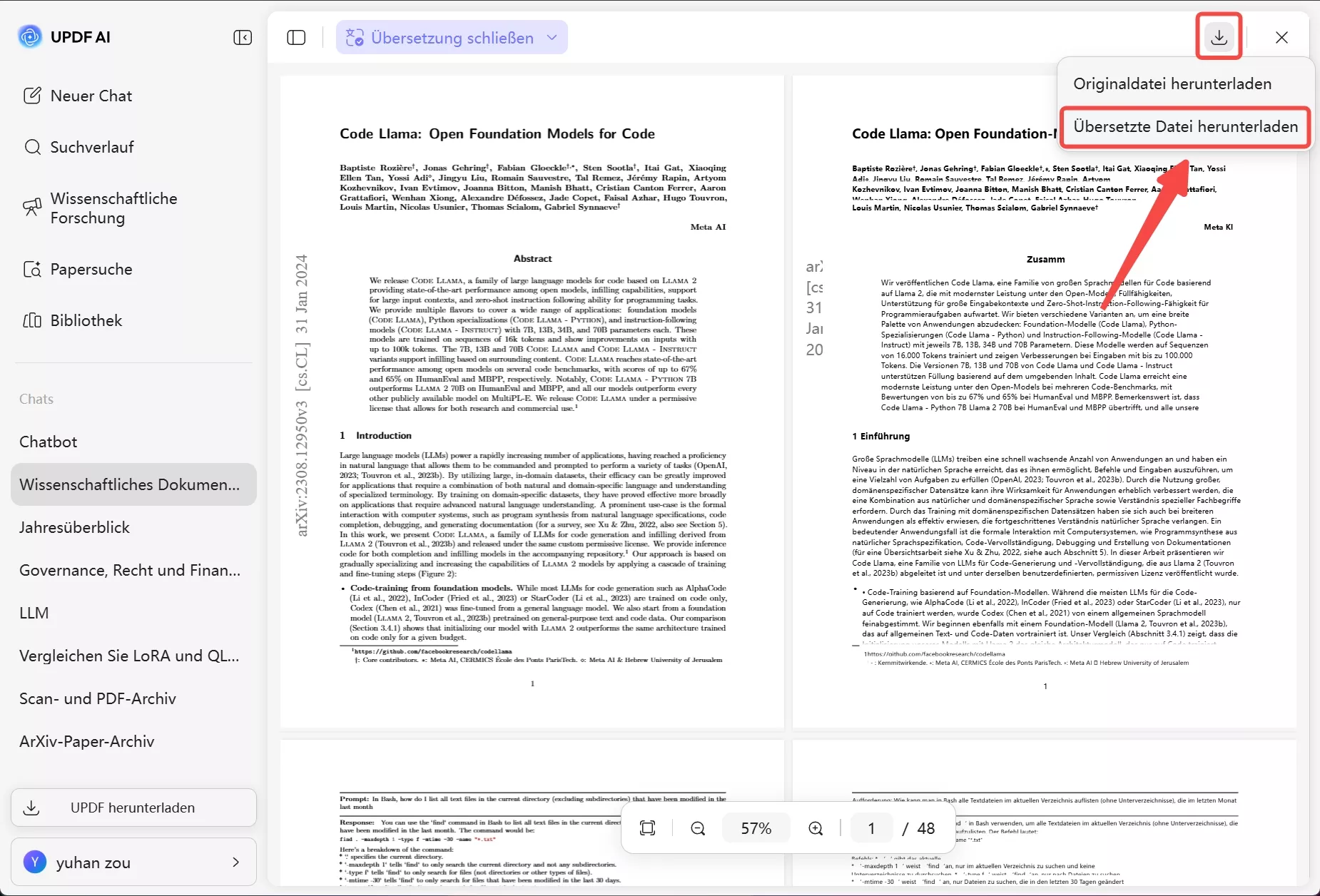Click the 'Chats' section label
The width and height of the screenshot is (1320, 896).
point(36,399)
